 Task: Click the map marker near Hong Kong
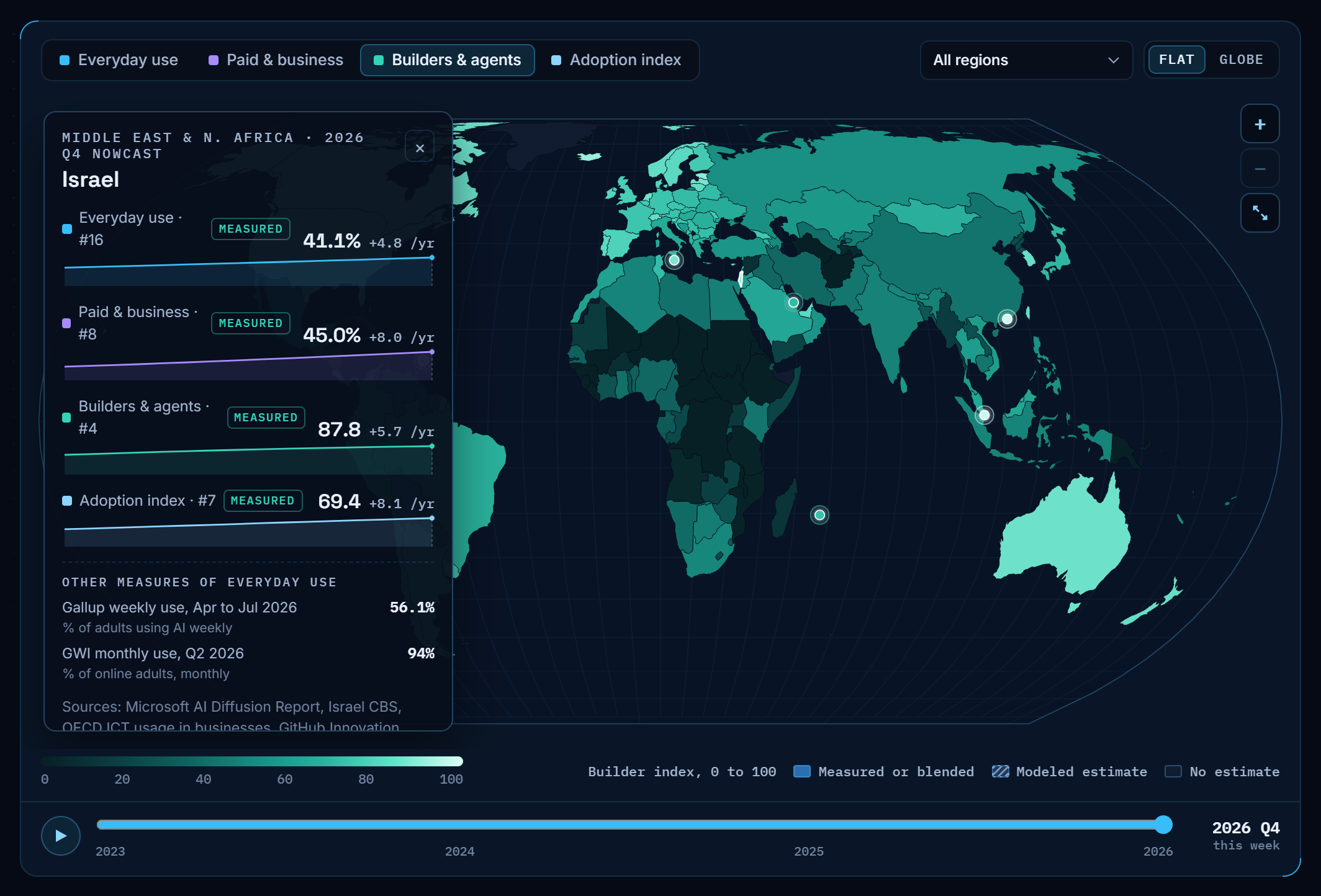point(1007,319)
